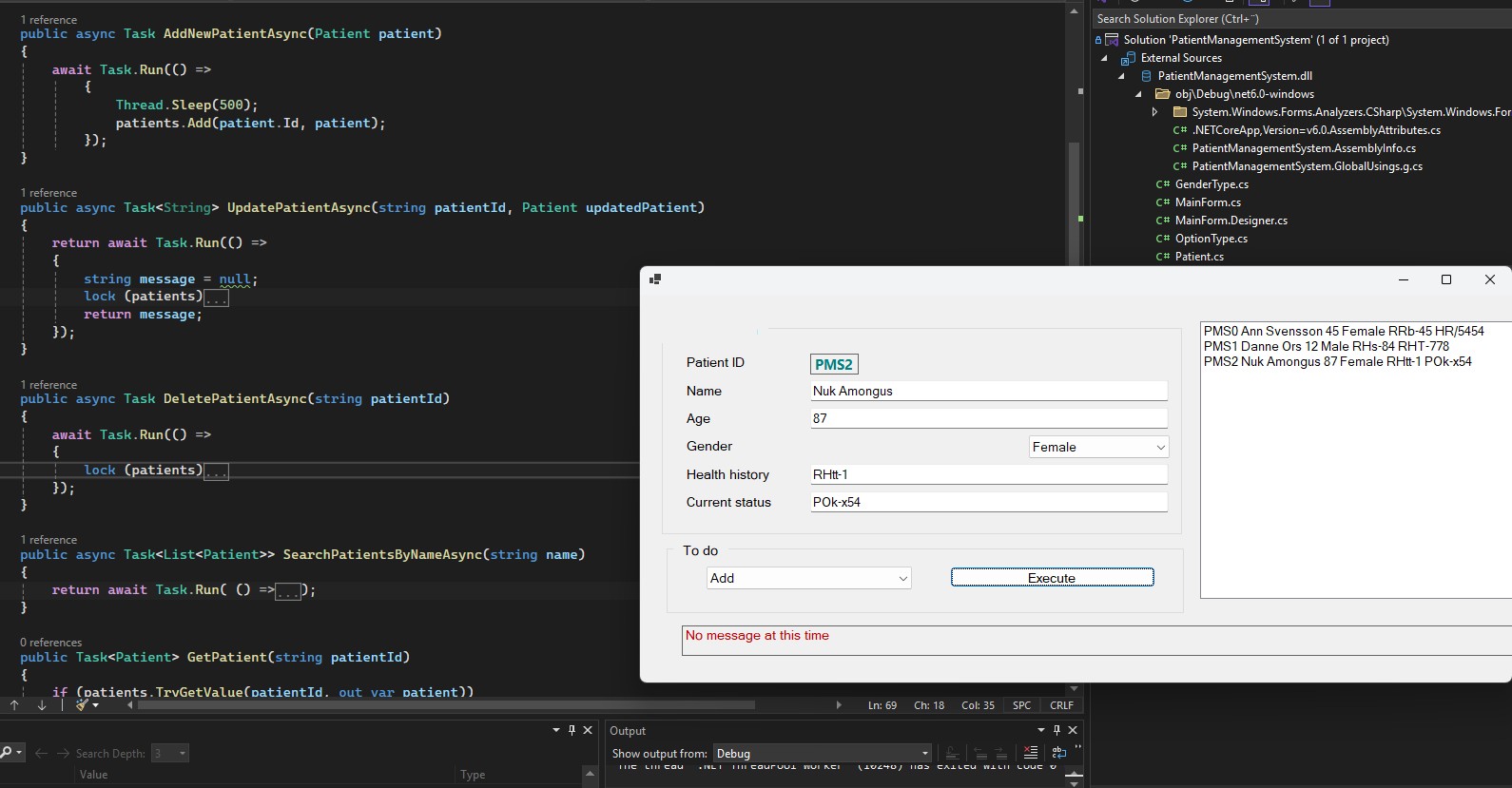Navigate to previous issue with the up arrow
1512x788 pixels.
[x=14, y=705]
